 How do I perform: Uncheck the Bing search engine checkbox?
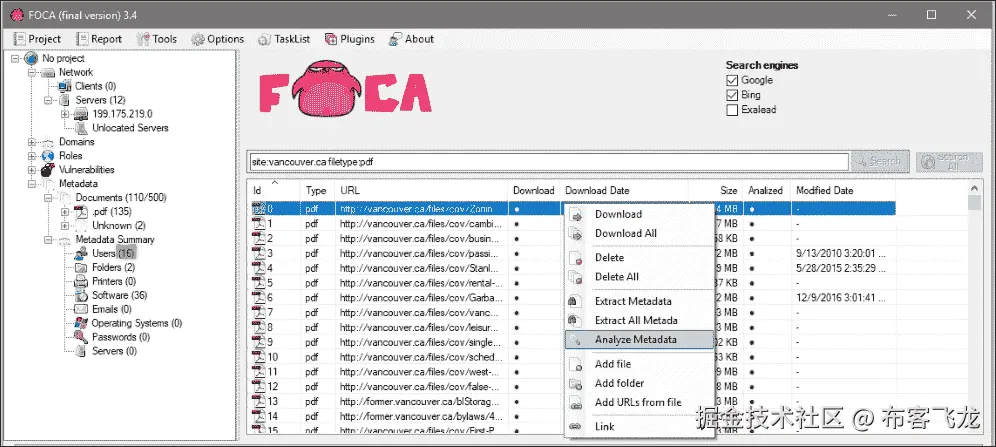732,95
